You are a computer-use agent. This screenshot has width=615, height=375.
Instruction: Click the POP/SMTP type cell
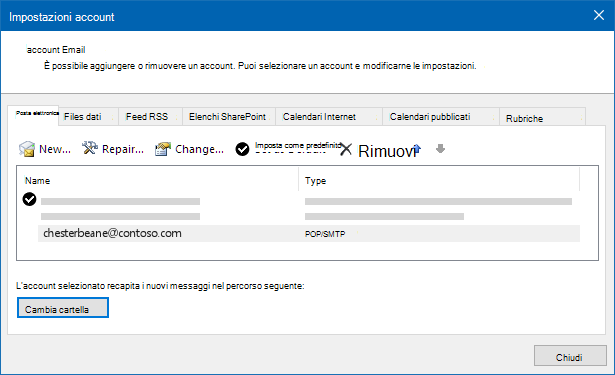(x=325, y=234)
